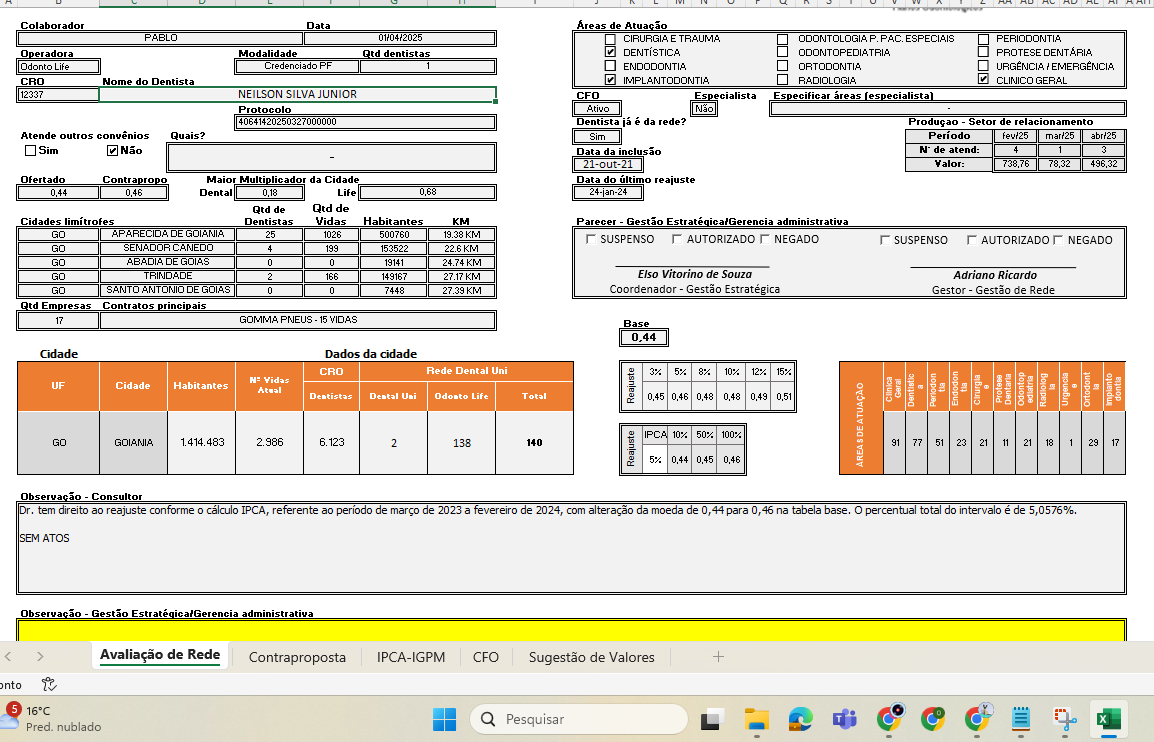Check NEGADO above Adriano Ricardo
Screen dimensions: 1154x742
(x=1058, y=240)
